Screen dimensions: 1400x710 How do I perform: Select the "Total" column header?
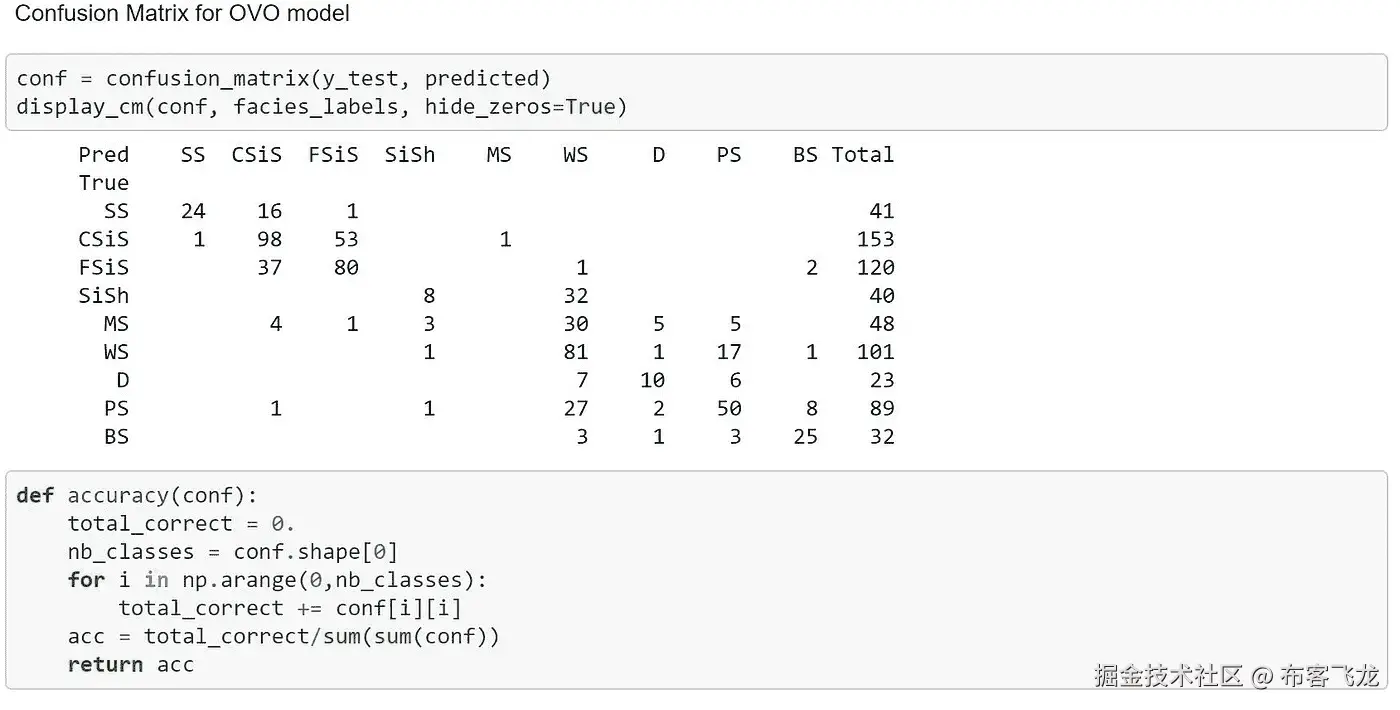862,154
